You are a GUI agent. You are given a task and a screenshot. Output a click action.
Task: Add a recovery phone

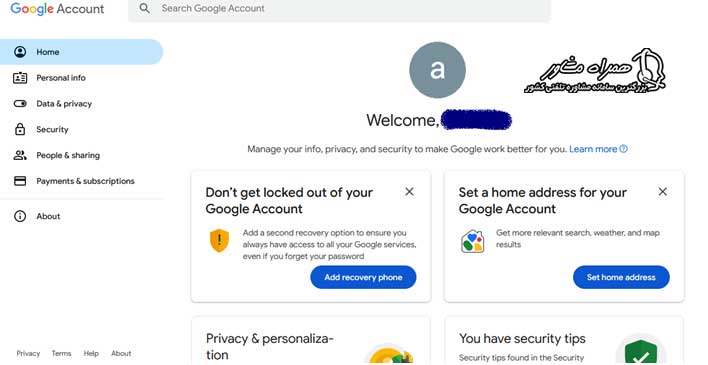pos(363,277)
